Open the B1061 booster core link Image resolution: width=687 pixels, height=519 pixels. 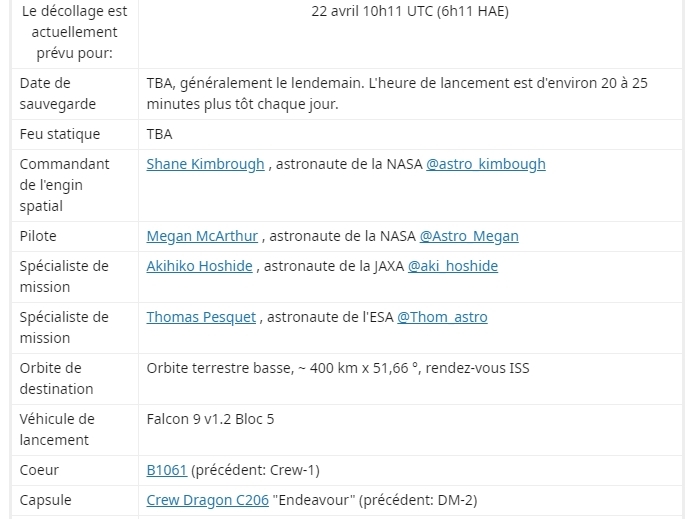(x=166, y=470)
